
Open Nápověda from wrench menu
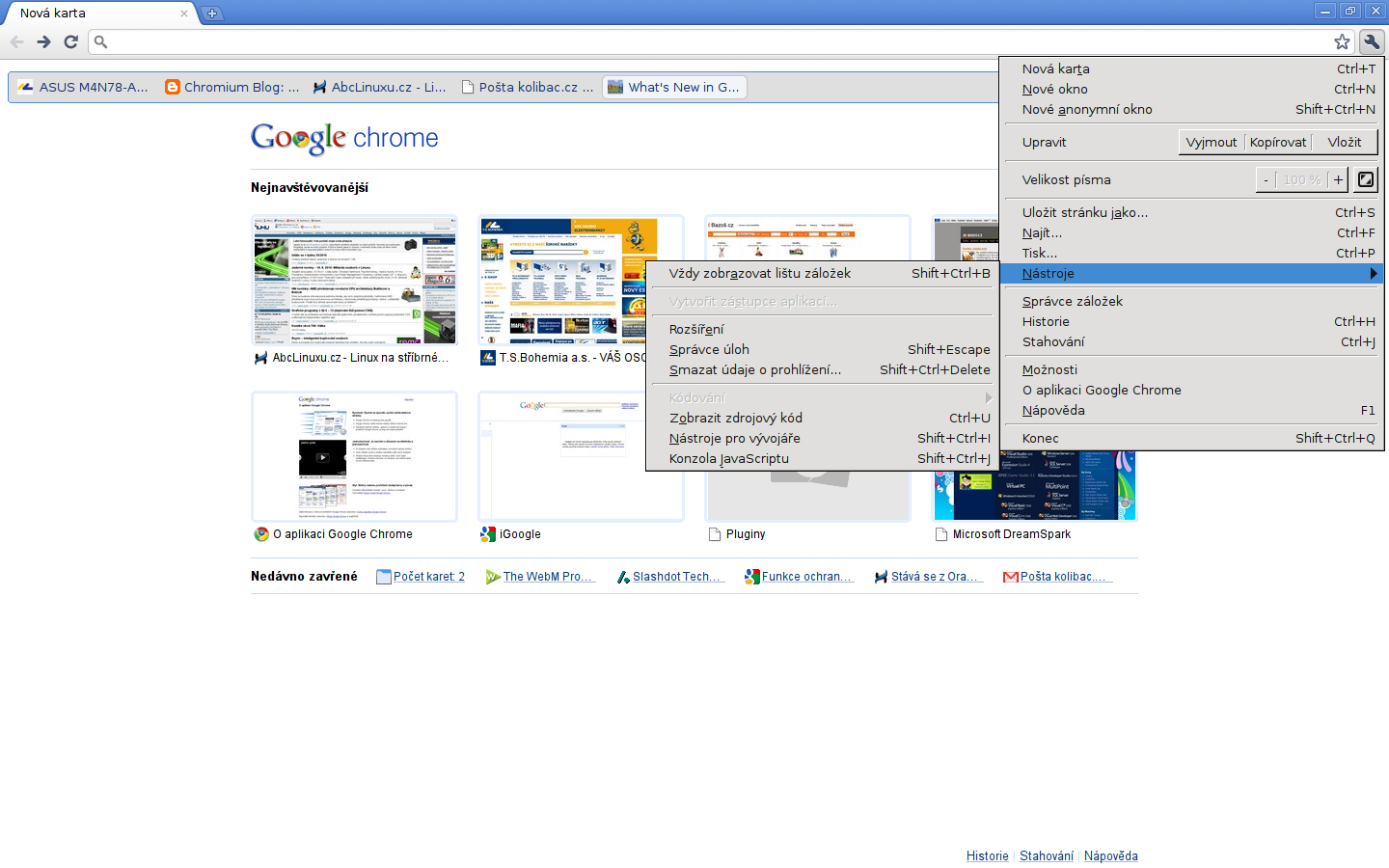click(x=1191, y=410)
